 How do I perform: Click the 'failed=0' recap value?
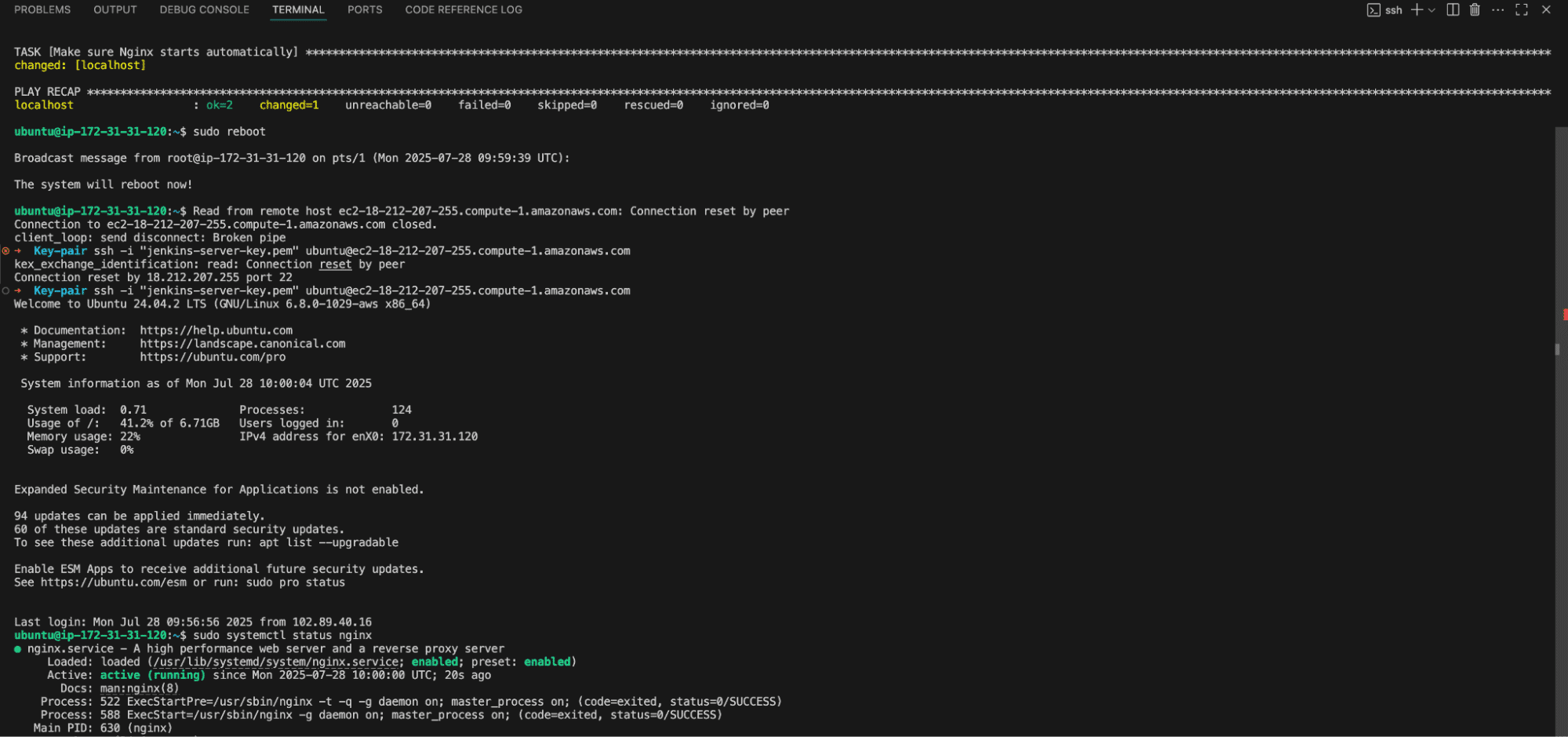click(485, 105)
